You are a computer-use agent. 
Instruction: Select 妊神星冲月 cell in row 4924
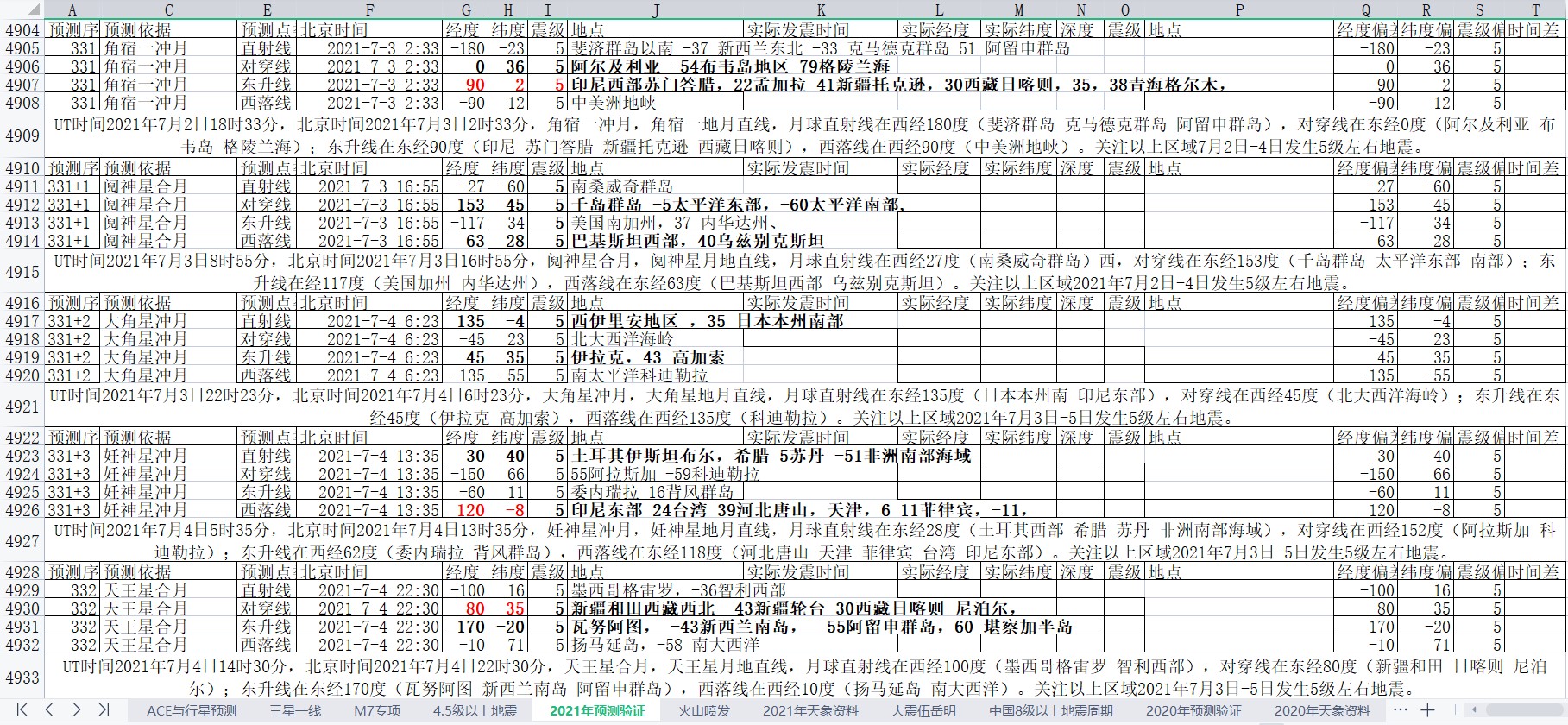(168, 474)
